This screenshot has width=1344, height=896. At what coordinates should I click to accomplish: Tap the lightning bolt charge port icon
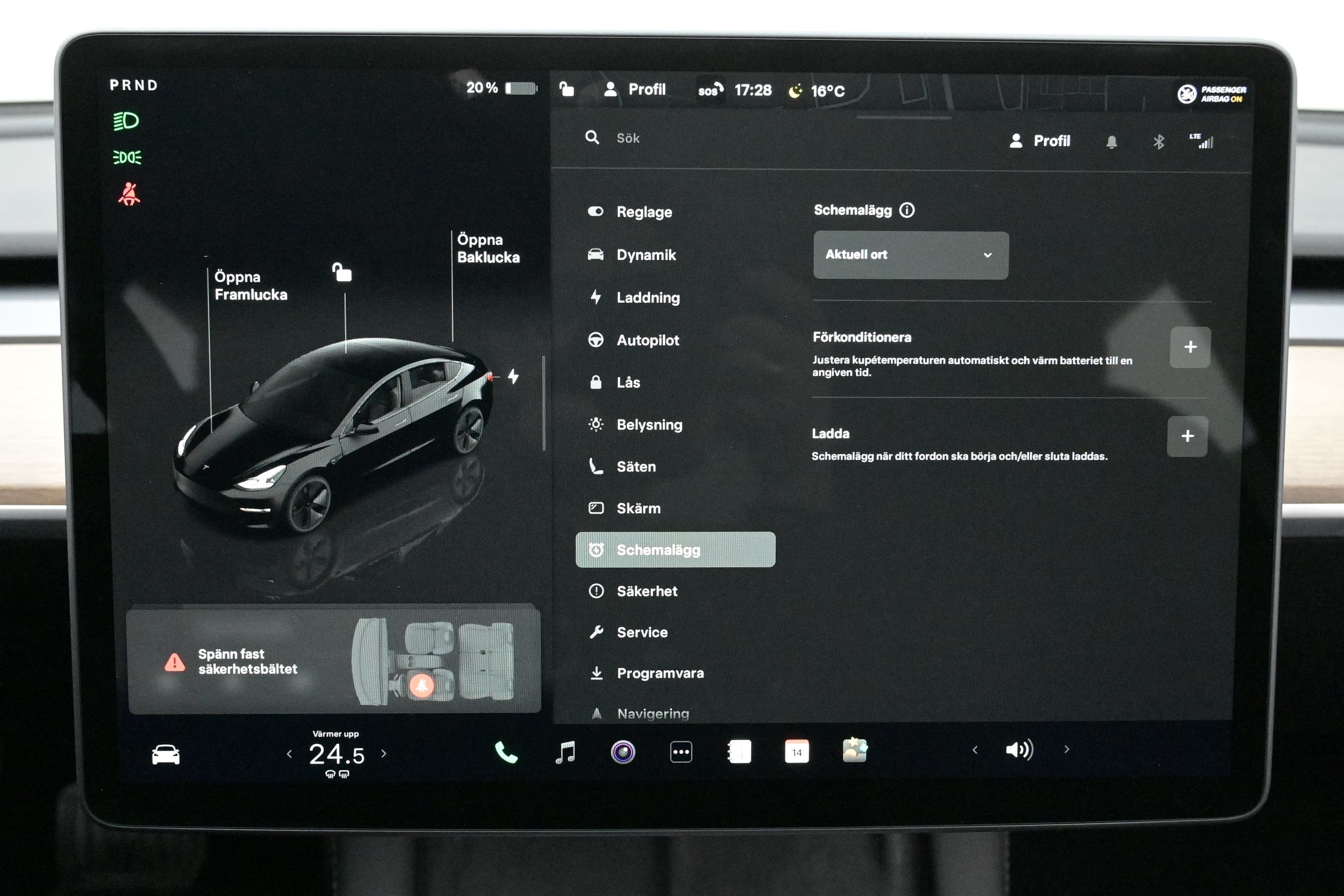click(x=513, y=377)
